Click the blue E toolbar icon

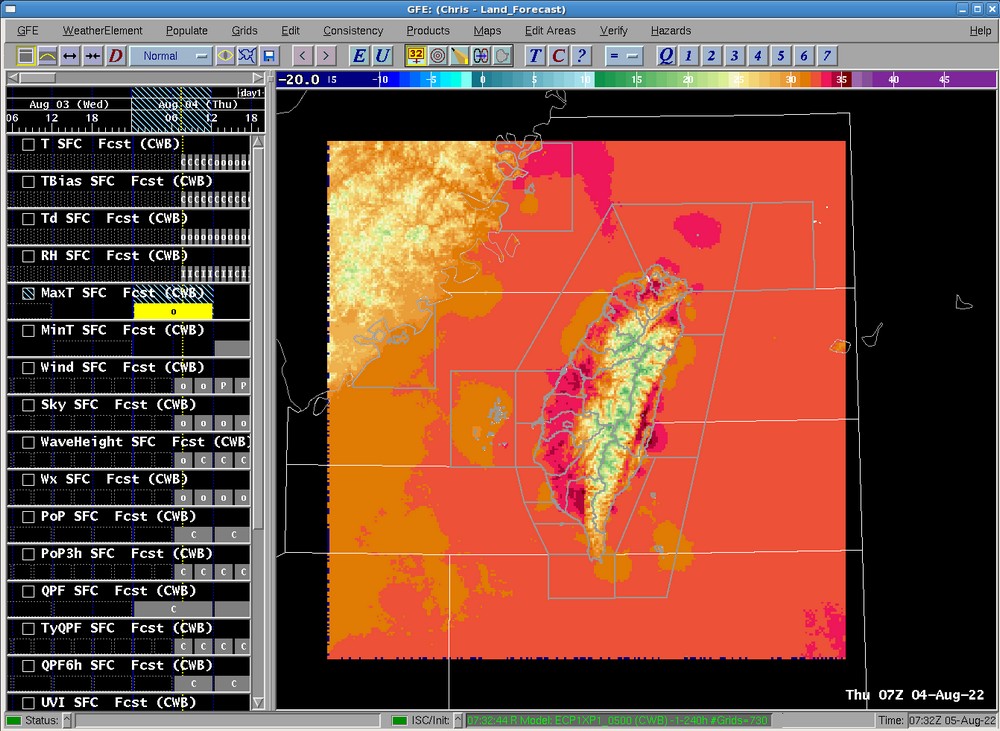click(x=360, y=56)
